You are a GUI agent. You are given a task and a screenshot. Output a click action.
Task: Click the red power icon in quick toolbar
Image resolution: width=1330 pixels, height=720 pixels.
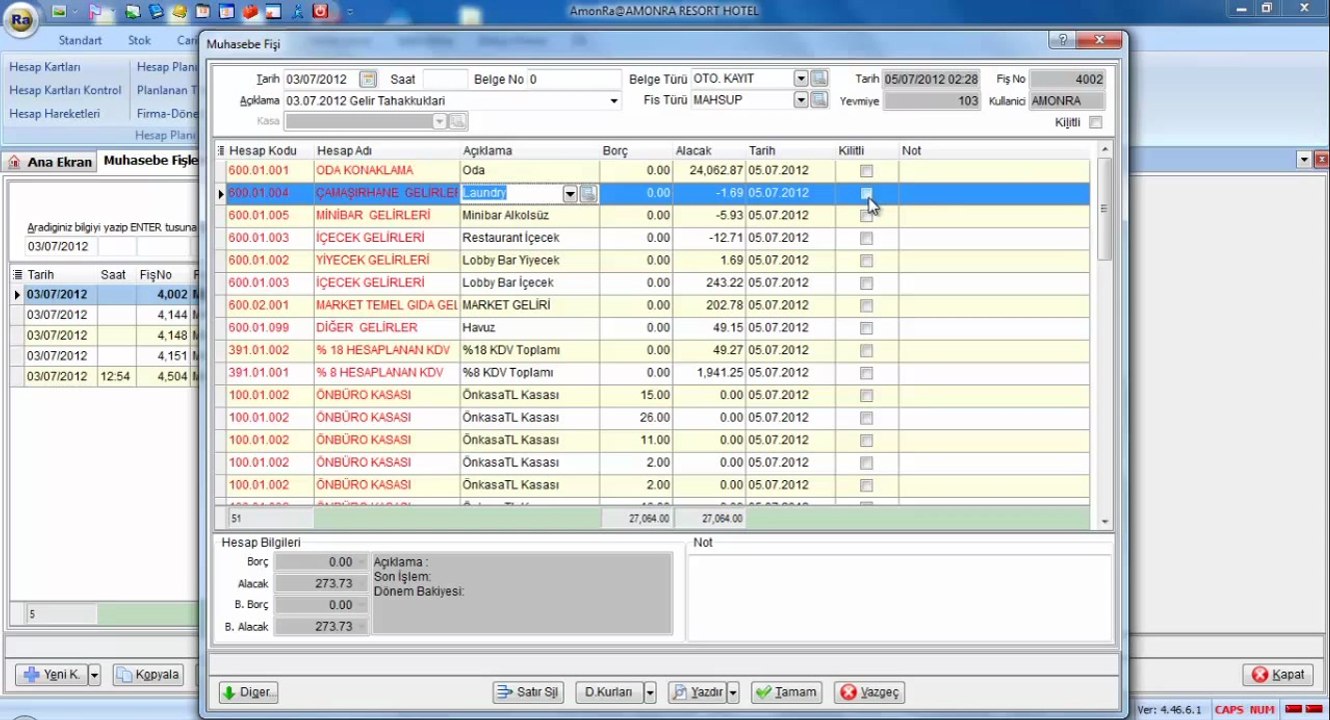320,12
